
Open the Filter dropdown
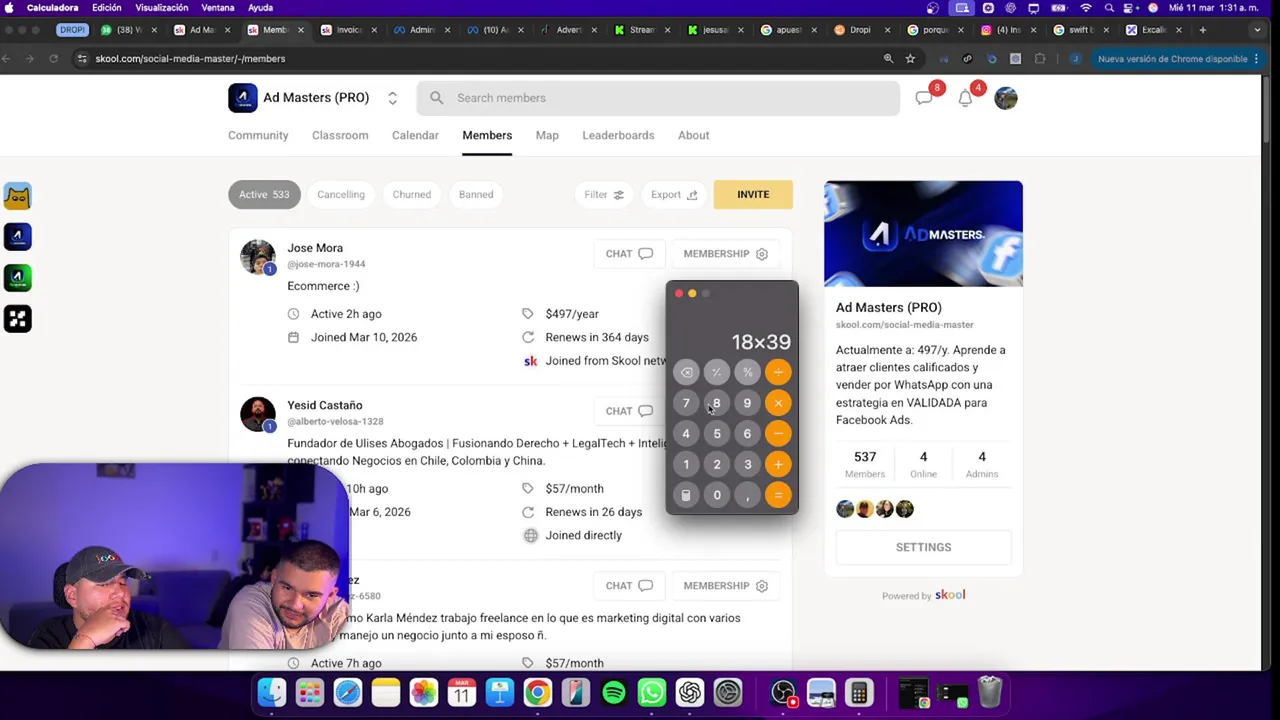pos(604,195)
